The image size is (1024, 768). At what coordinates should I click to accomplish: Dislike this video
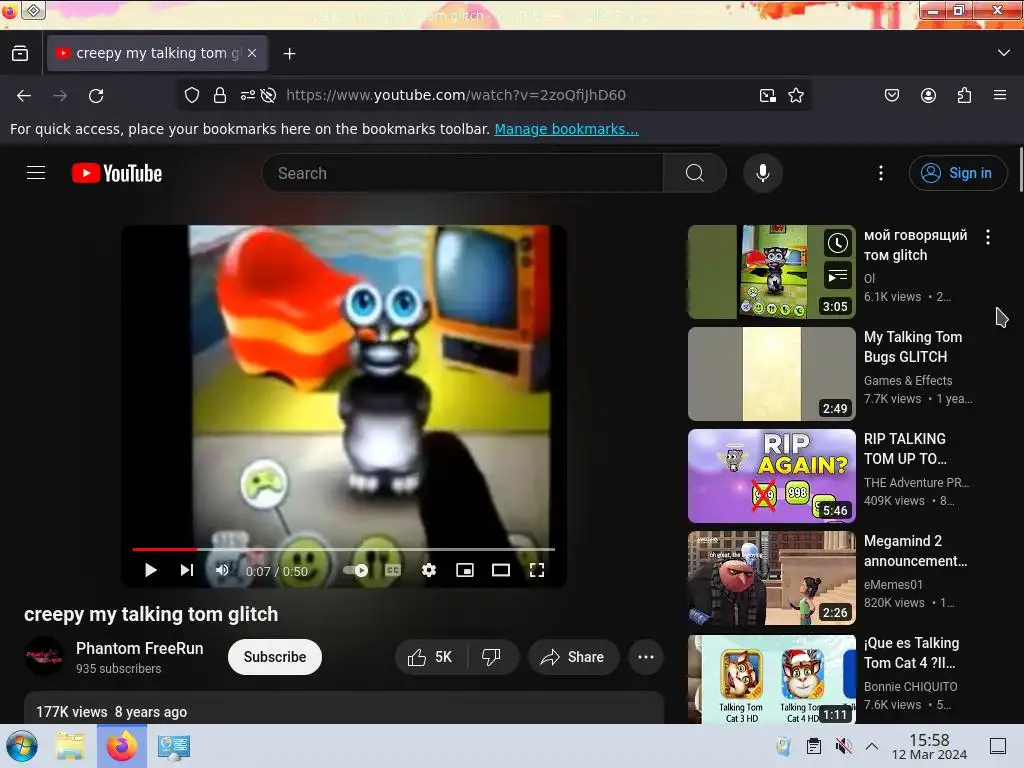[x=492, y=657]
